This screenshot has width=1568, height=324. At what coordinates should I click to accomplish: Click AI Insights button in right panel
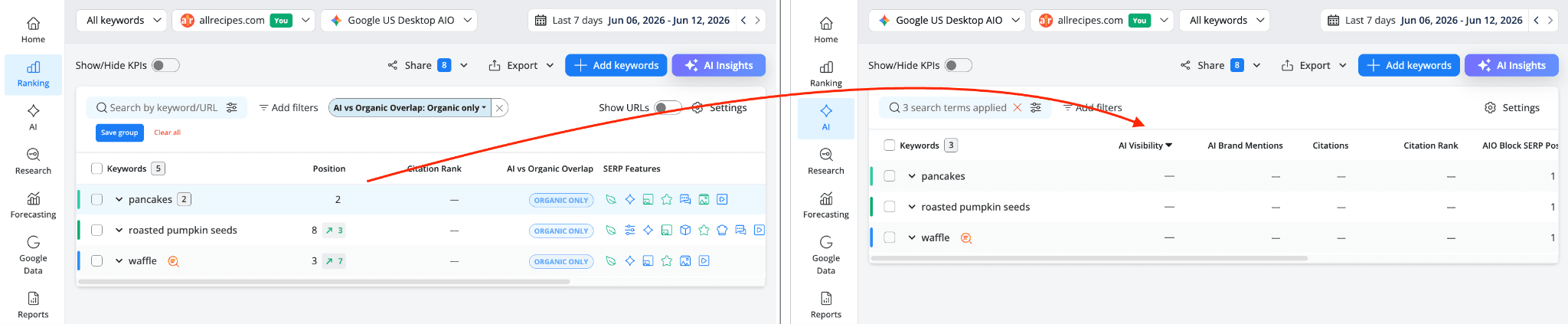(x=1511, y=65)
